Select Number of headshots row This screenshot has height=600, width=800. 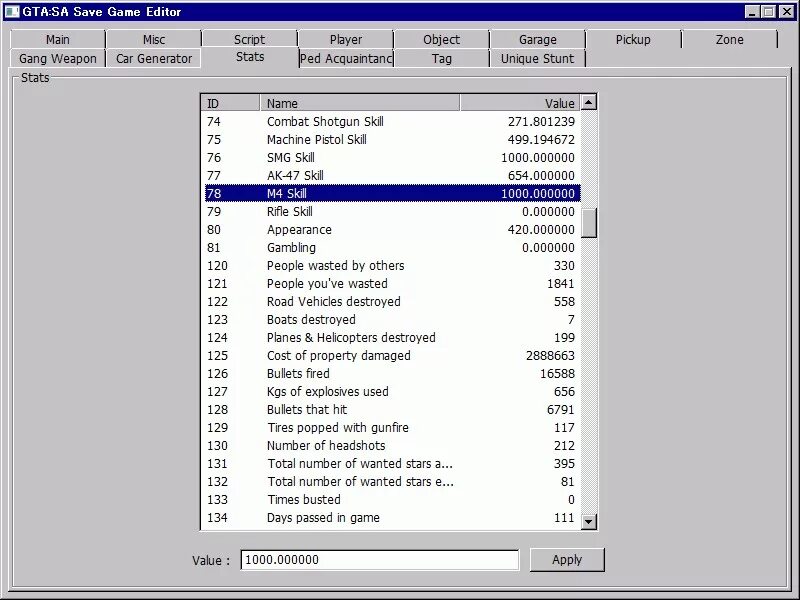tap(391, 445)
